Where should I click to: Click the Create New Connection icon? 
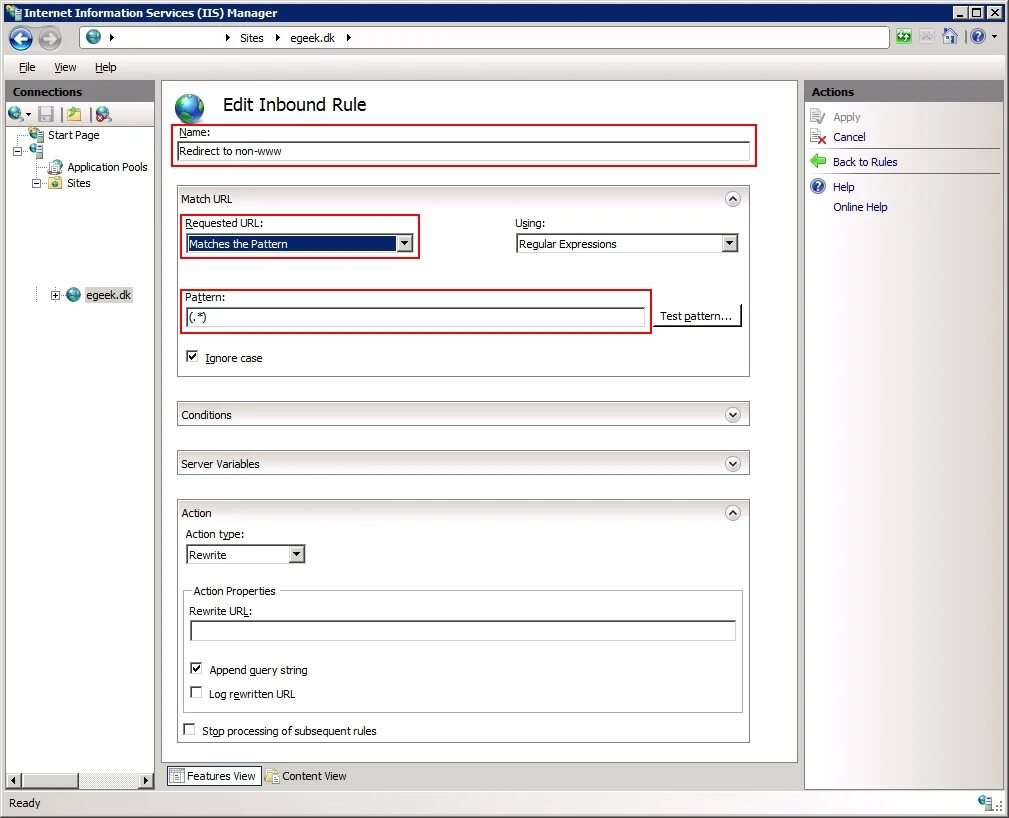pos(15,115)
